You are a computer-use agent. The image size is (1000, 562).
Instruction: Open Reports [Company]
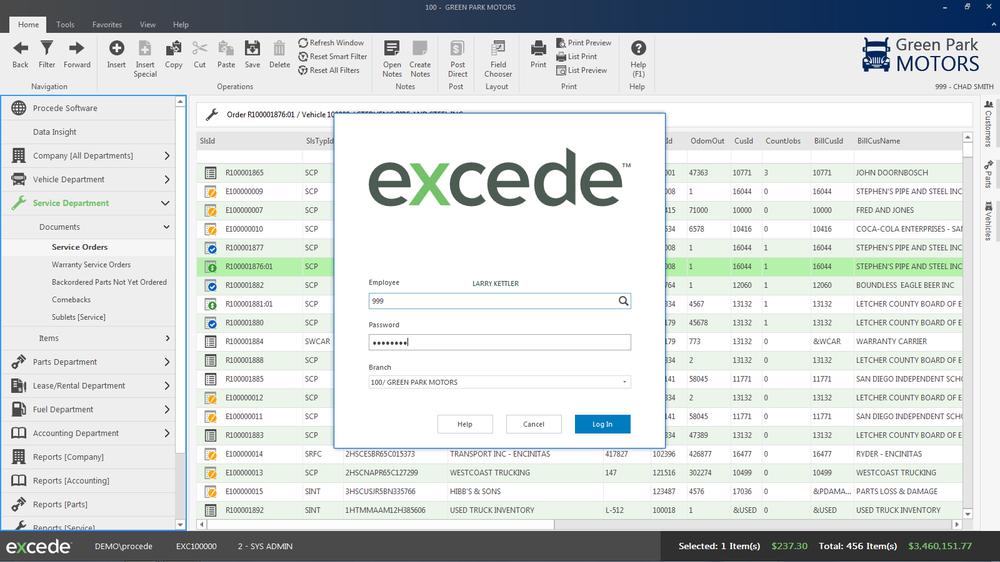point(68,457)
